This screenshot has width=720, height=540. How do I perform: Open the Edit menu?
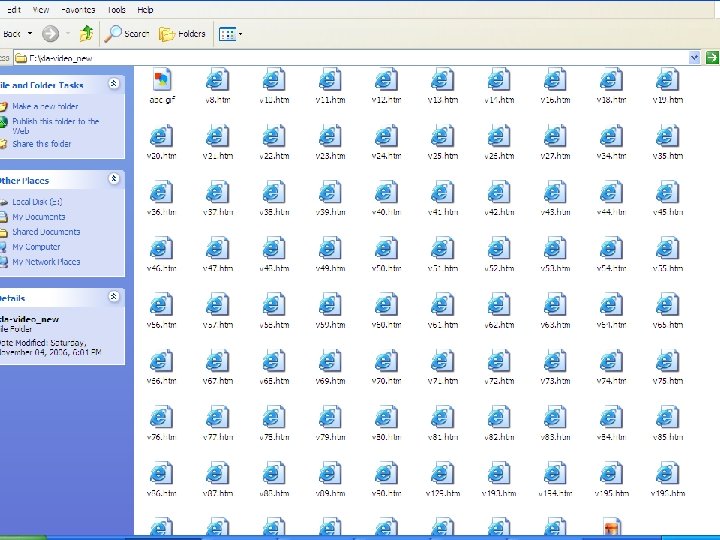coord(14,10)
